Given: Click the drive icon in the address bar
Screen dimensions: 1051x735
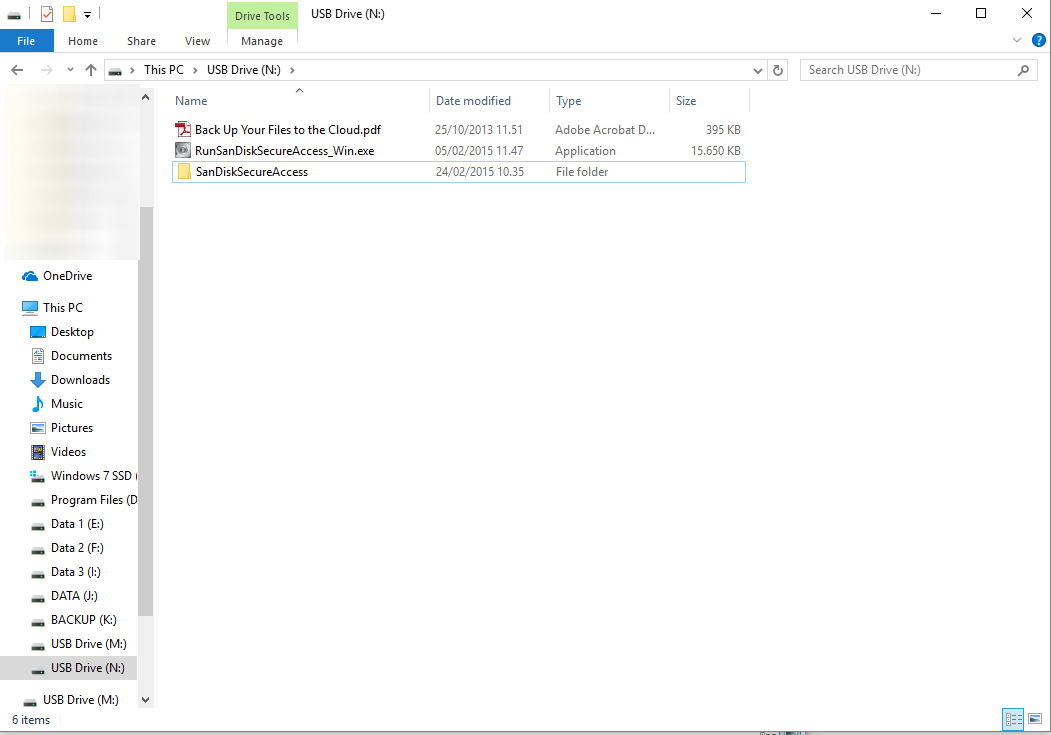Looking at the screenshot, I should (115, 70).
